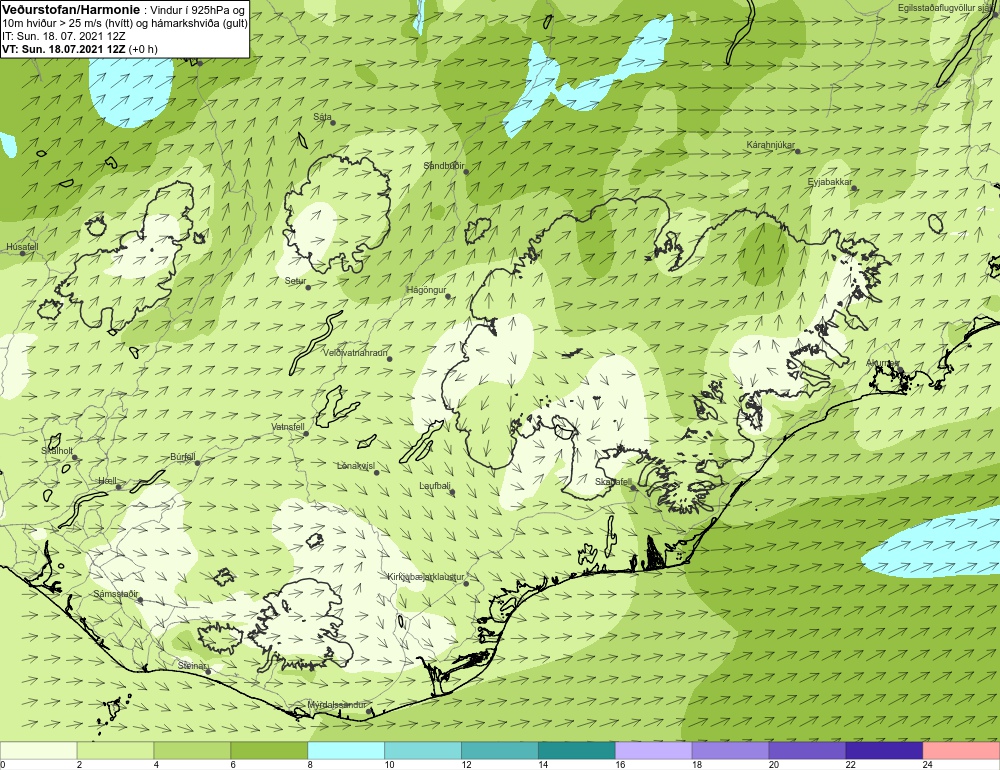1000x770 pixels.
Task: Click the VT valid time line
Action: click(80, 49)
